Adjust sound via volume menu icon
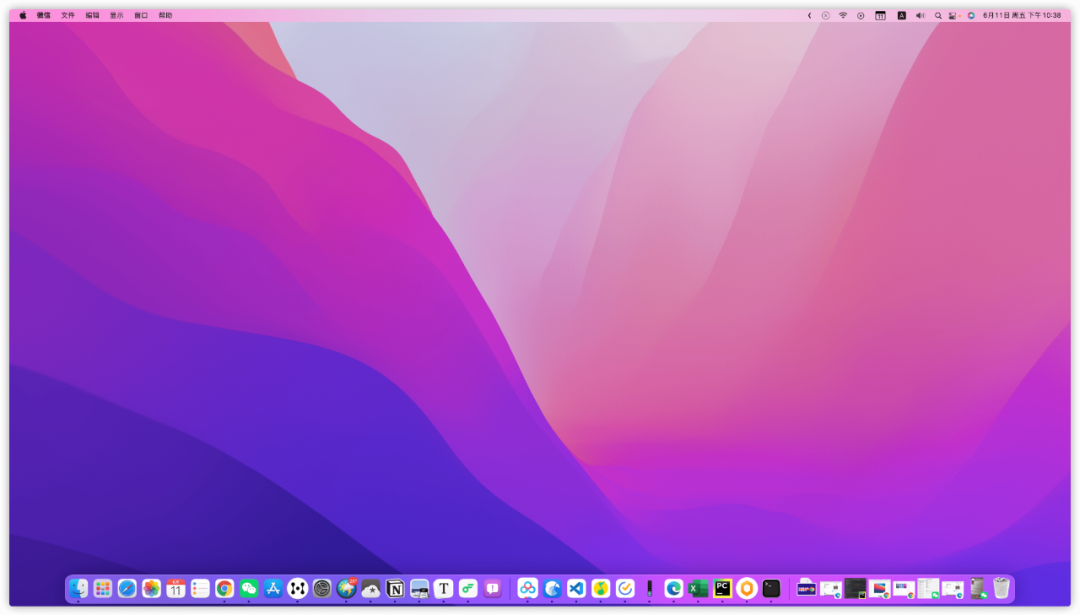 920,15
